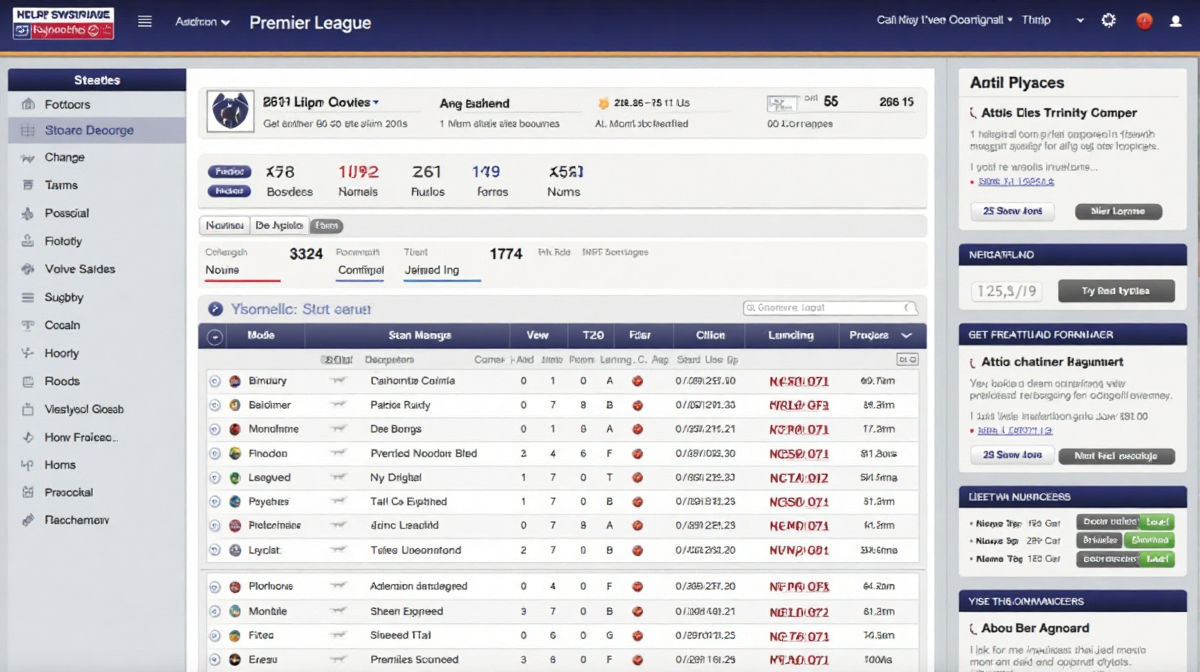Select the Montile row radio circle
Image resolution: width=1200 pixels, height=672 pixels.
214,611
